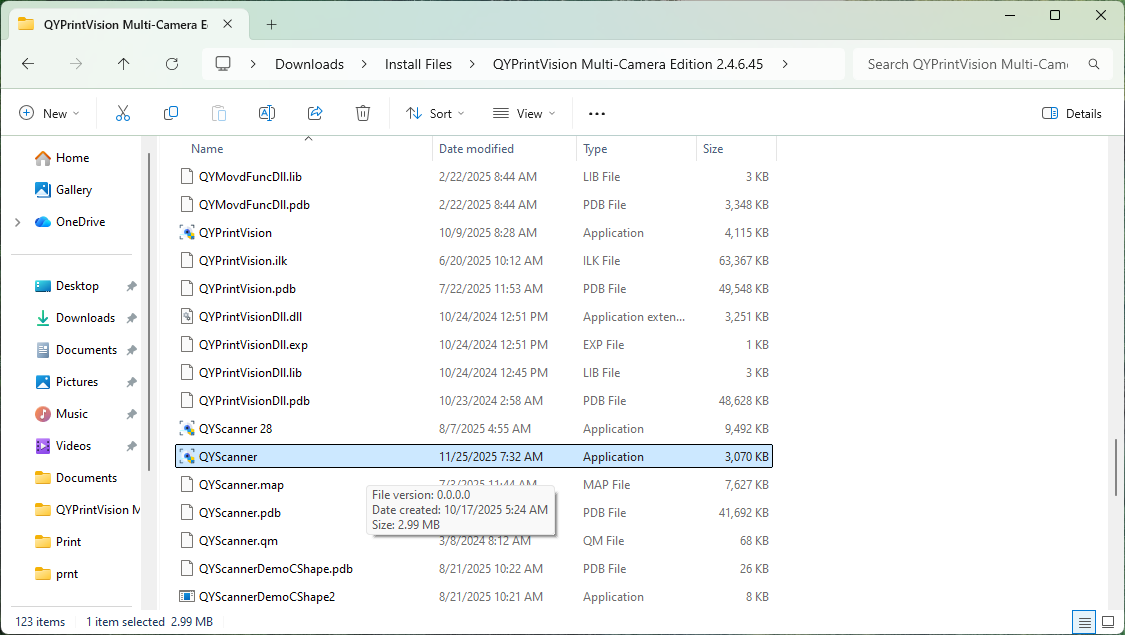The image size is (1125, 635).
Task: Click the Rename icon in toolbar
Action: (x=267, y=113)
